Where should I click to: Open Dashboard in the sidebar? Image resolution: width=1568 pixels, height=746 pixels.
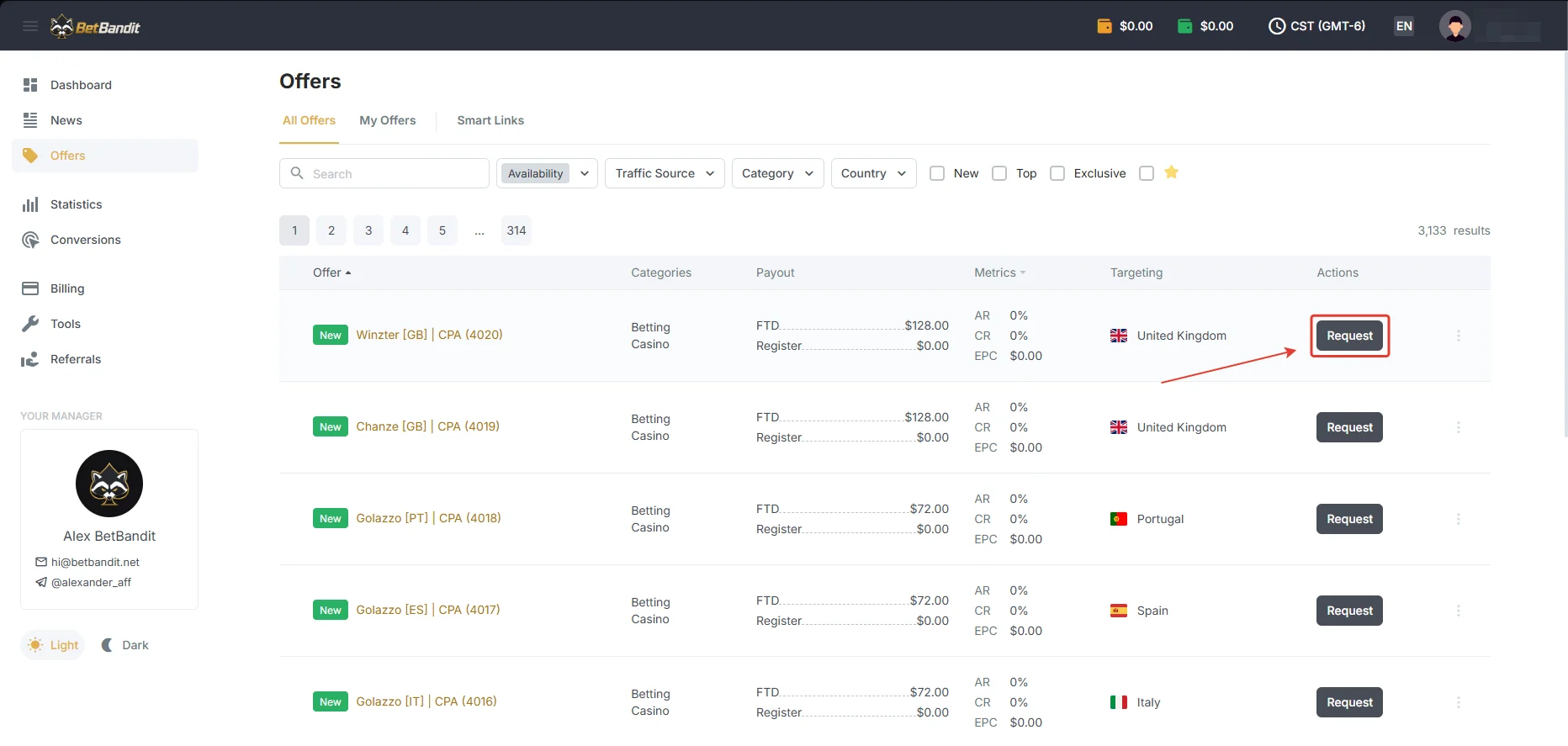click(105, 85)
